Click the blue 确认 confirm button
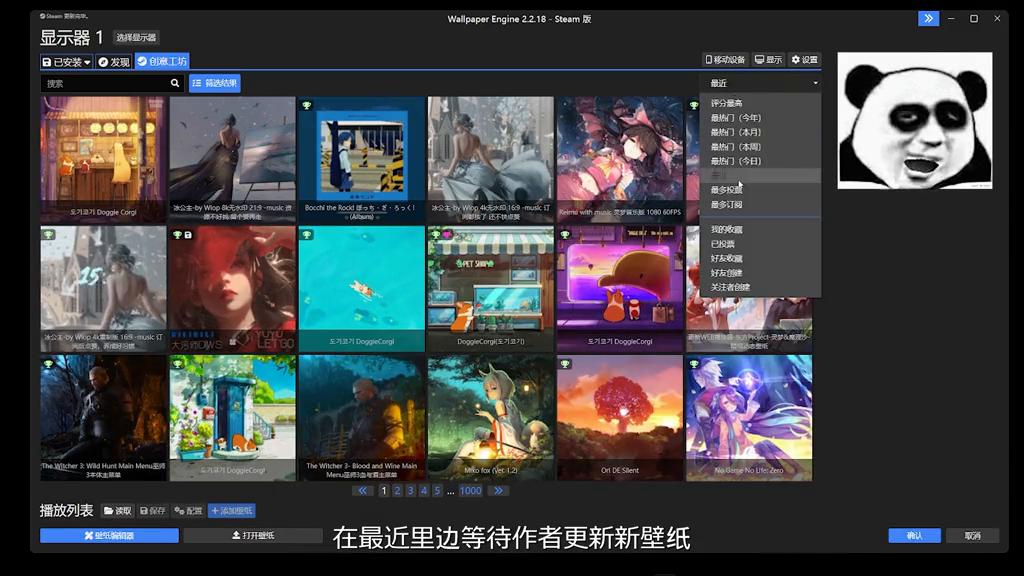The image size is (1024, 576). (x=914, y=536)
